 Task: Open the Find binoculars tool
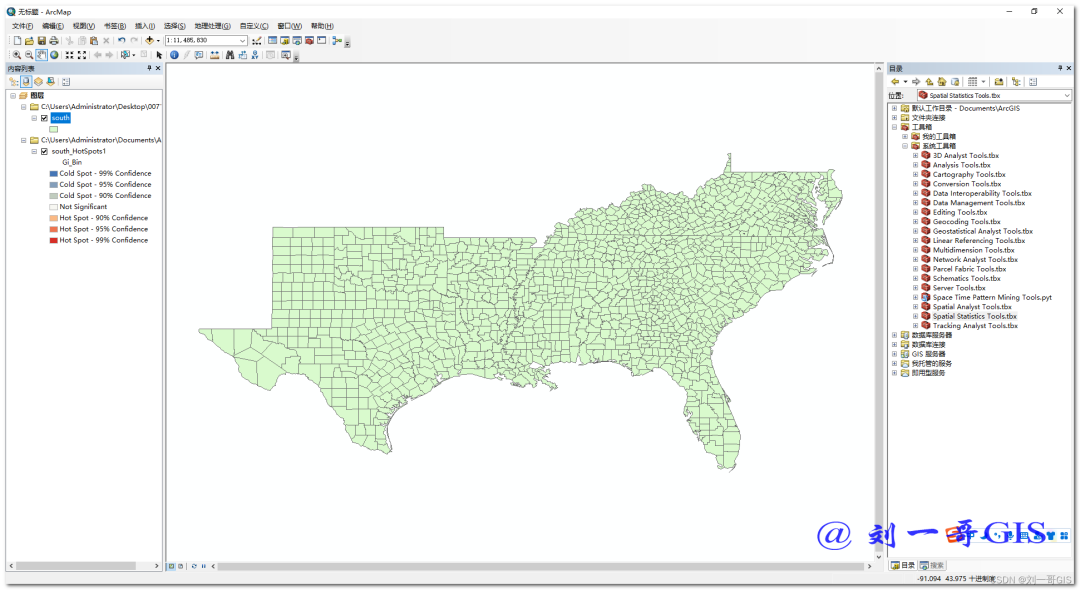pyautogui.click(x=230, y=55)
